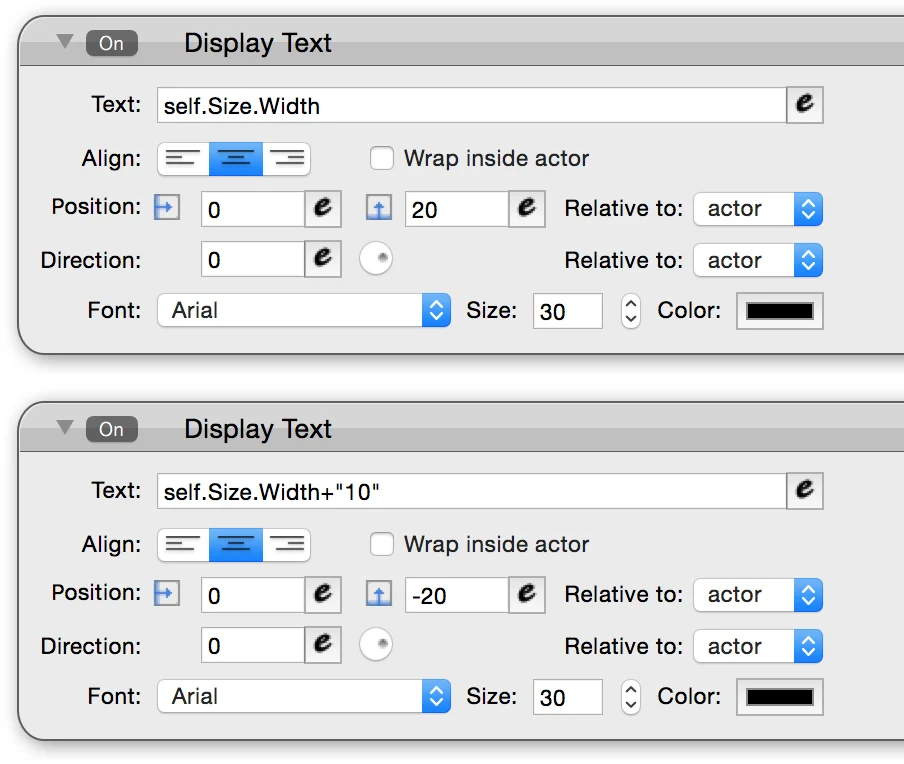This screenshot has width=904, height=764.
Task: Open expression editor for bottom Y position -20
Action: pos(527,594)
